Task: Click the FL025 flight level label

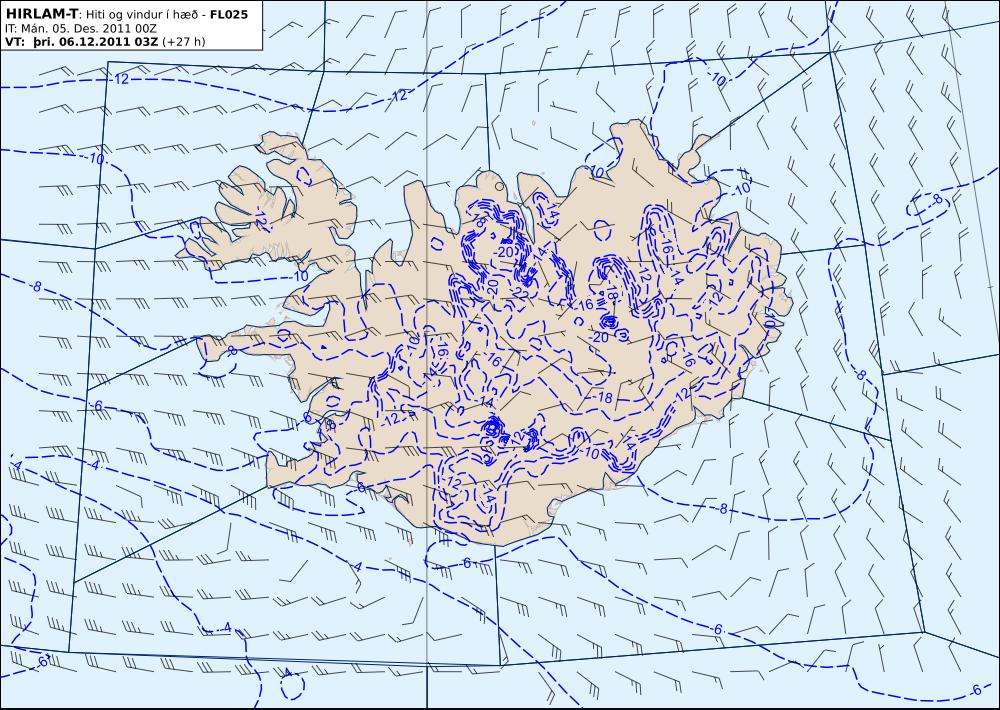Action: click(x=228, y=13)
